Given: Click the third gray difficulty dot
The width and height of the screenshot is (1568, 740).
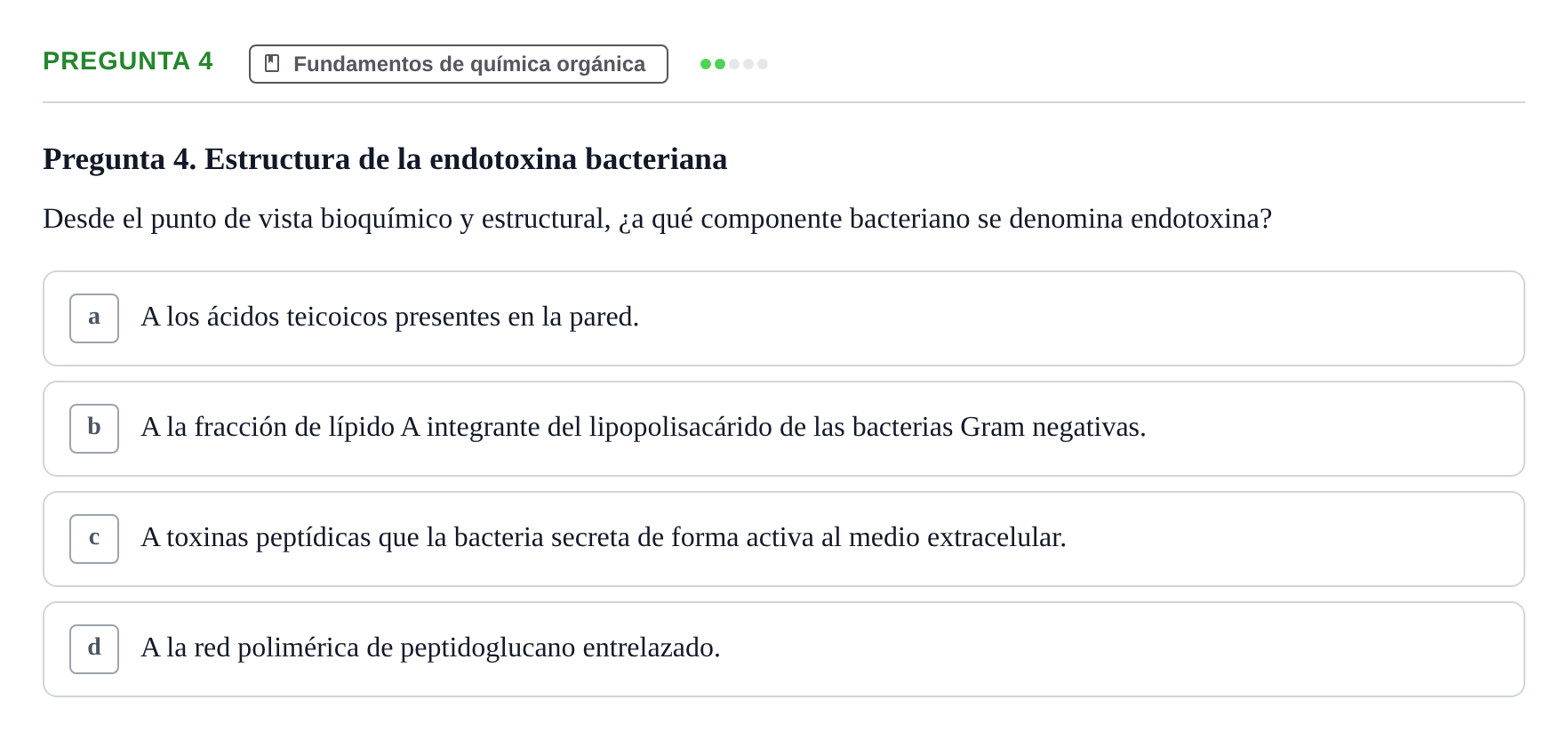Looking at the screenshot, I should coord(734,64).
